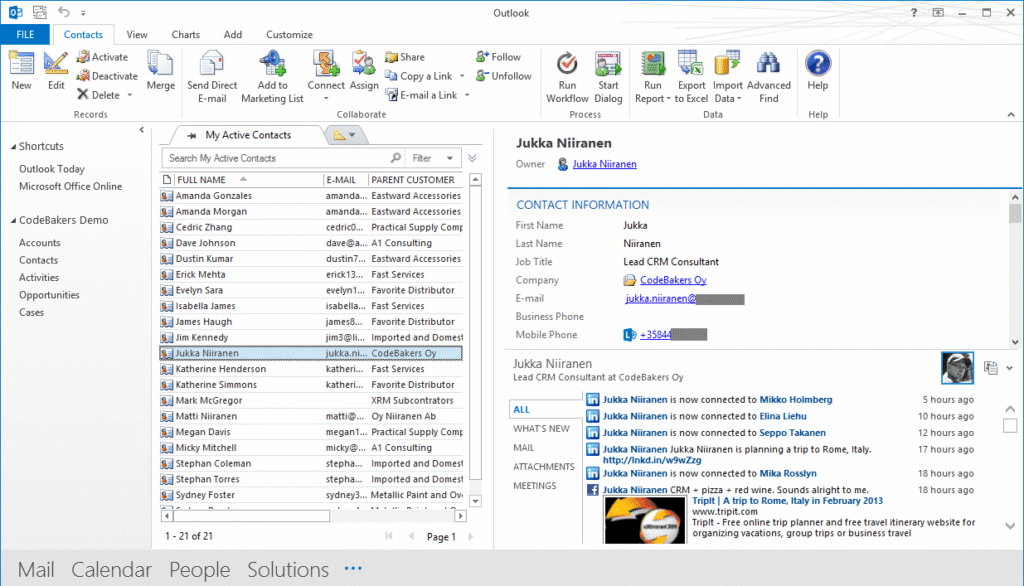This screenshot has height=586, width=1024.
Task: Select the My Active Contacts view tab
Action: pyautogui.click(x=248, y=135)
